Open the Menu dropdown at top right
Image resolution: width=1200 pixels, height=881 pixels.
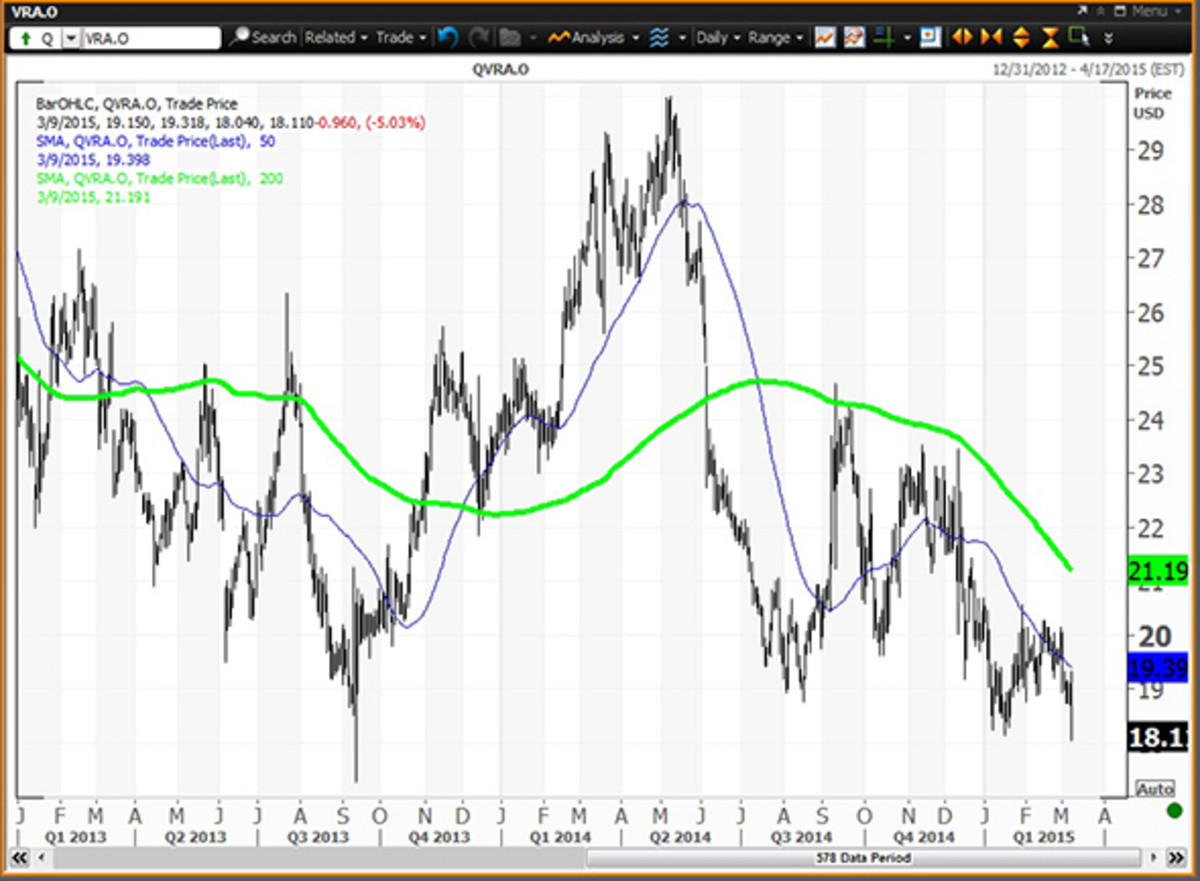click(1157, 11)
